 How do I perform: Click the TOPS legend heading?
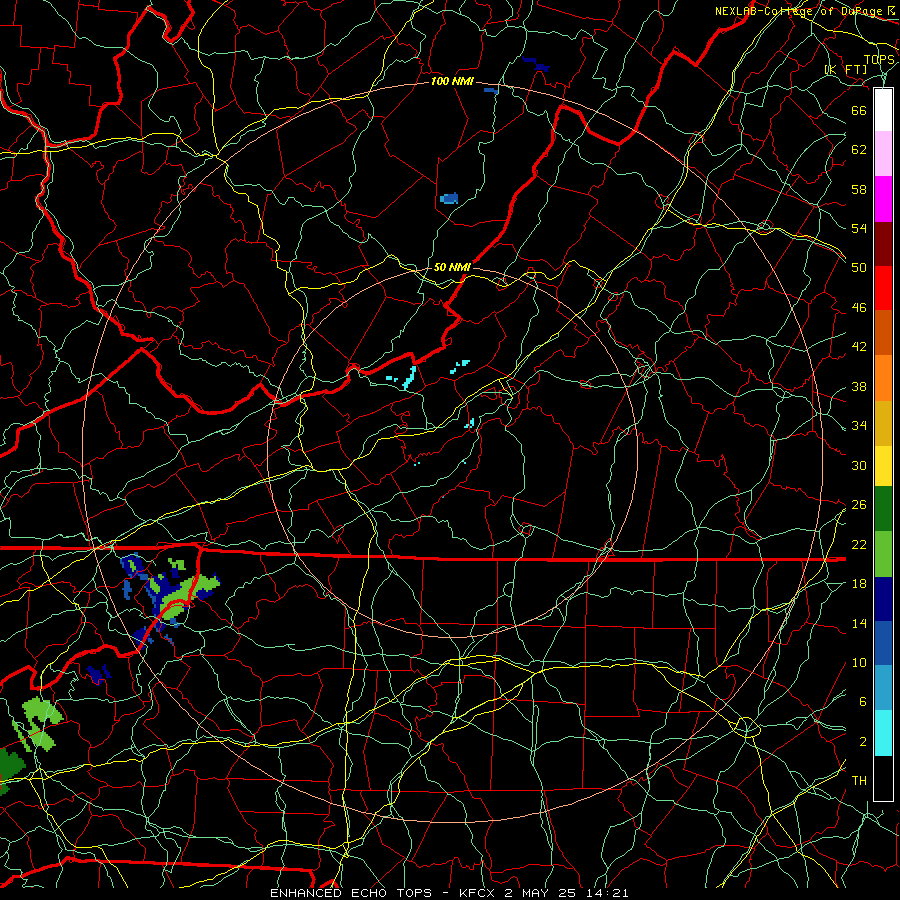879,60
